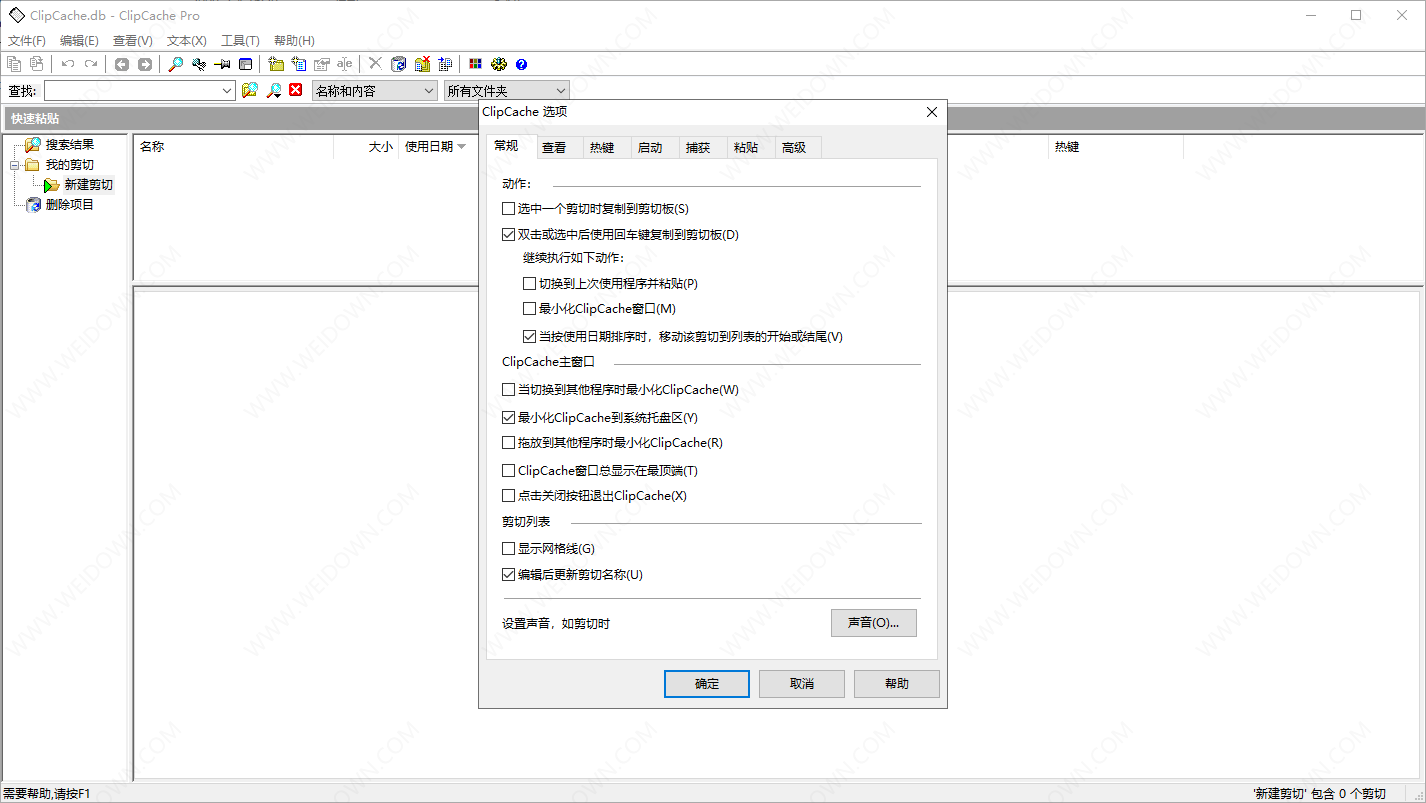Click the 声音(O)... button

873,623
